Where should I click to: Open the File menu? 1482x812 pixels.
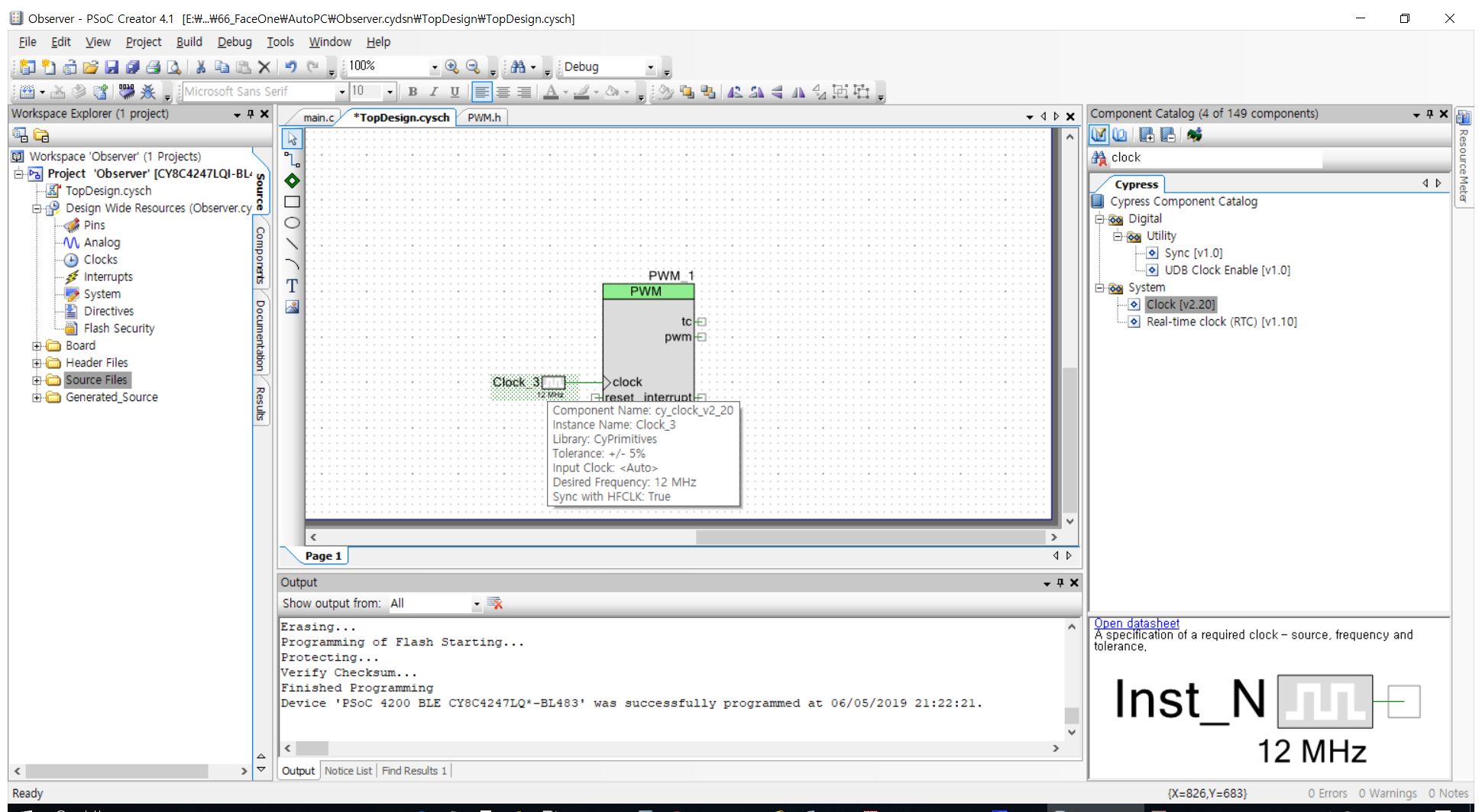pos(28,42)
